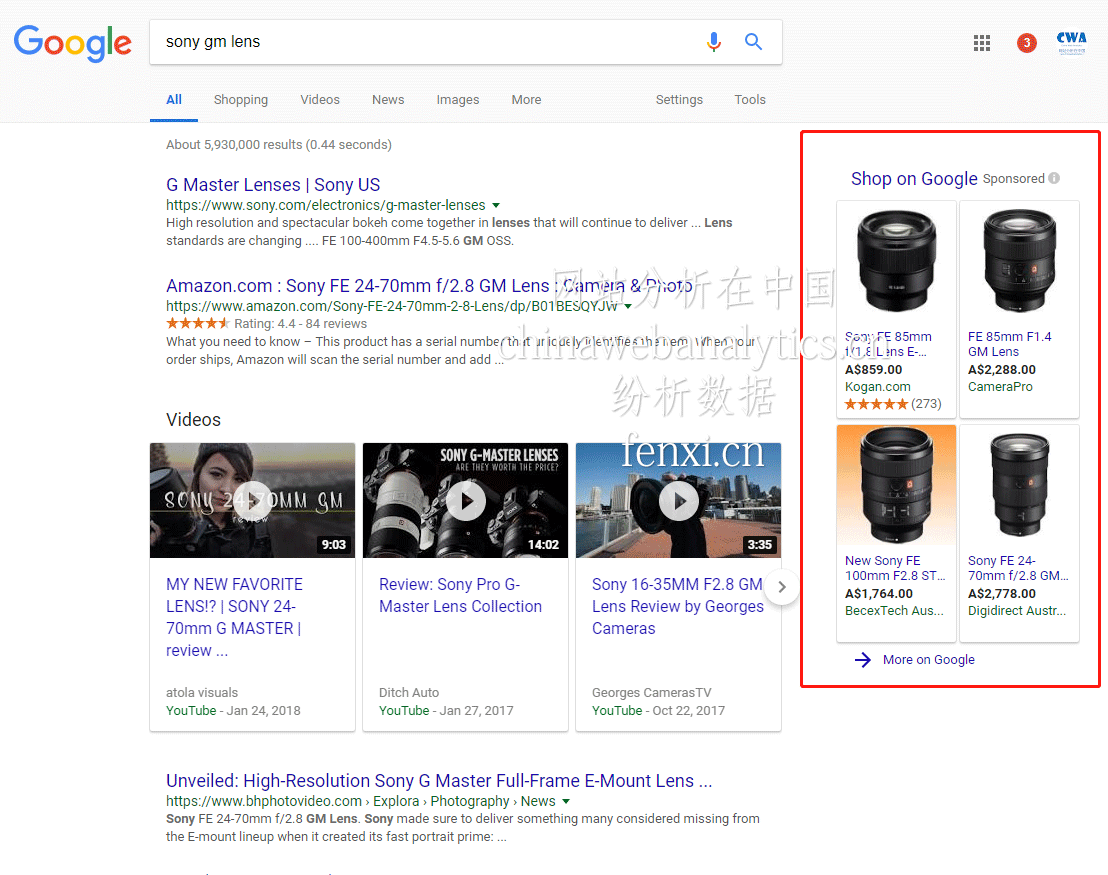Show next videos with carousel arrow
Screen dimensions: 1108x875
tap(782, 587)
